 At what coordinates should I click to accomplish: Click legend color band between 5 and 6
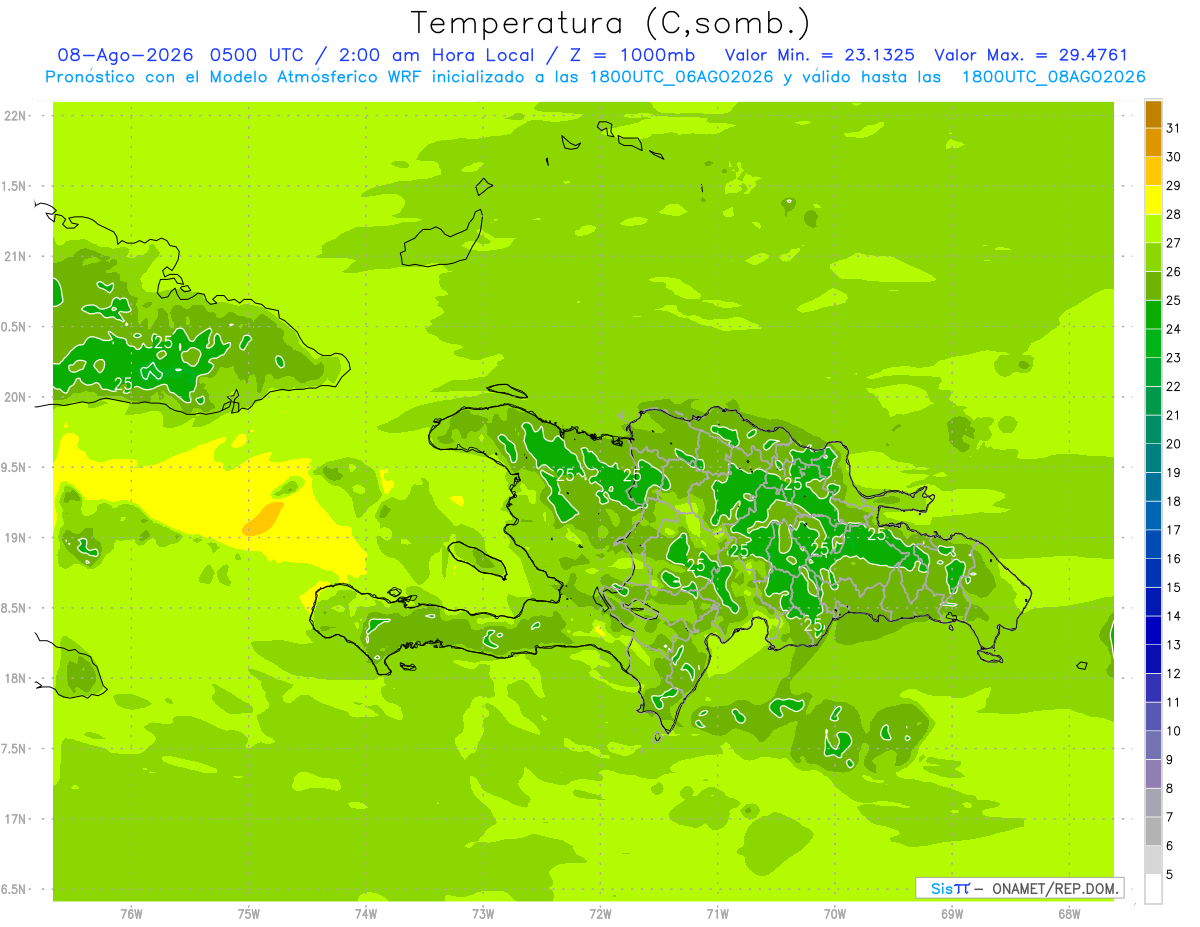[1153, 860]
